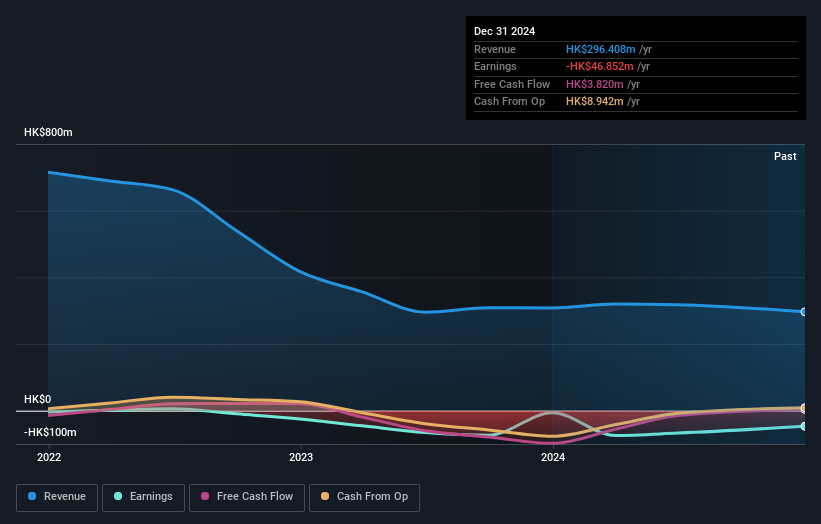This screenshot has width=821, height=524.
Task: Click the -HK$100m y-axis label
Action: (50, 432)
